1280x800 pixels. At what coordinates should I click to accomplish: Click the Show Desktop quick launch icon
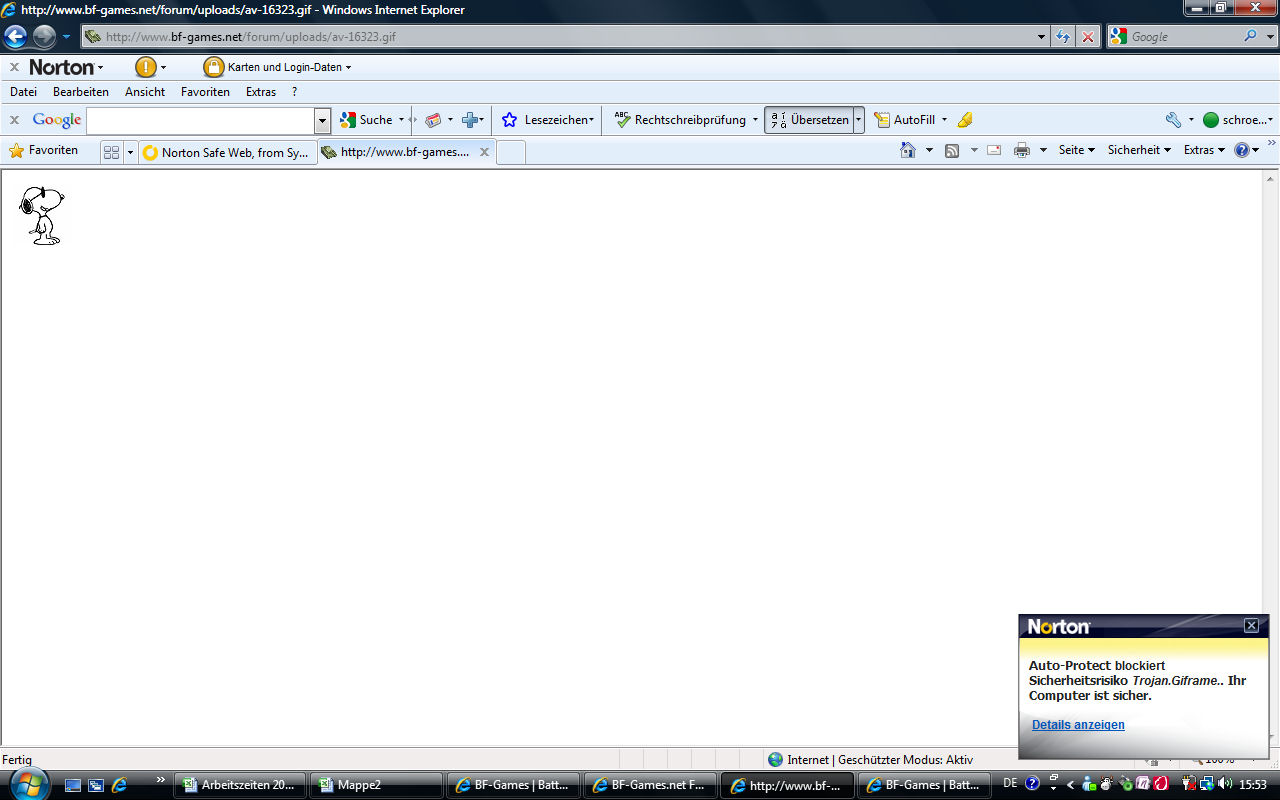pos(73,786)
